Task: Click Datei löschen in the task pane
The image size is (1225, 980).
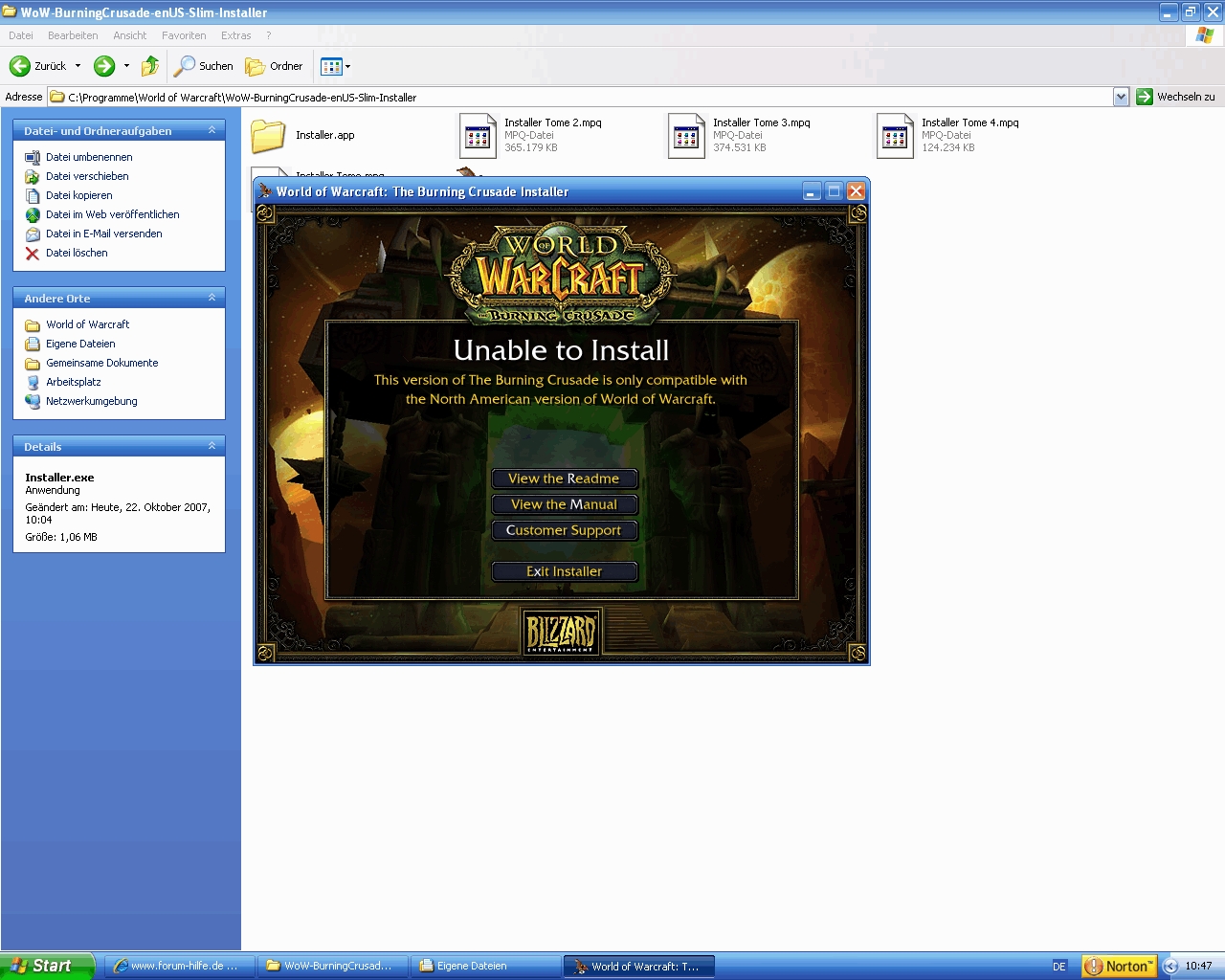Action: (x=77, y=253)
